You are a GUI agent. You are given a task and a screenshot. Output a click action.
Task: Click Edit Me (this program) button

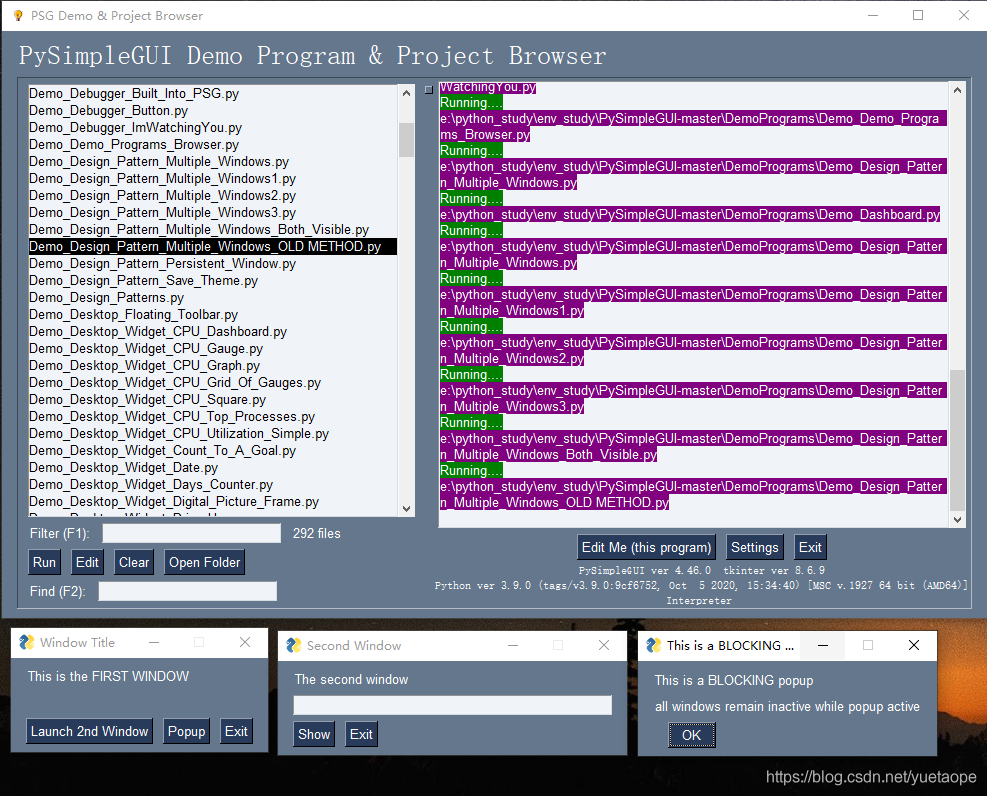click(646, 547)
